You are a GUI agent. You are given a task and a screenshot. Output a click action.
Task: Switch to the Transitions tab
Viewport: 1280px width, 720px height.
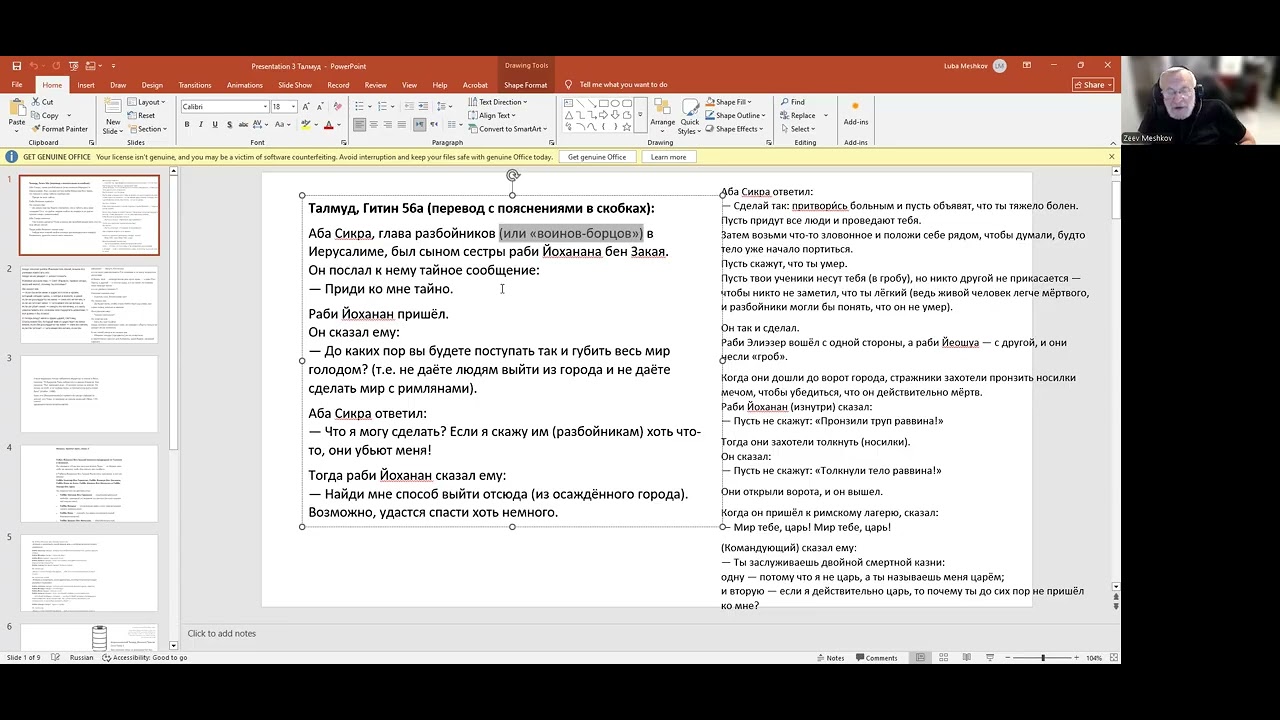tap(195, 85)
